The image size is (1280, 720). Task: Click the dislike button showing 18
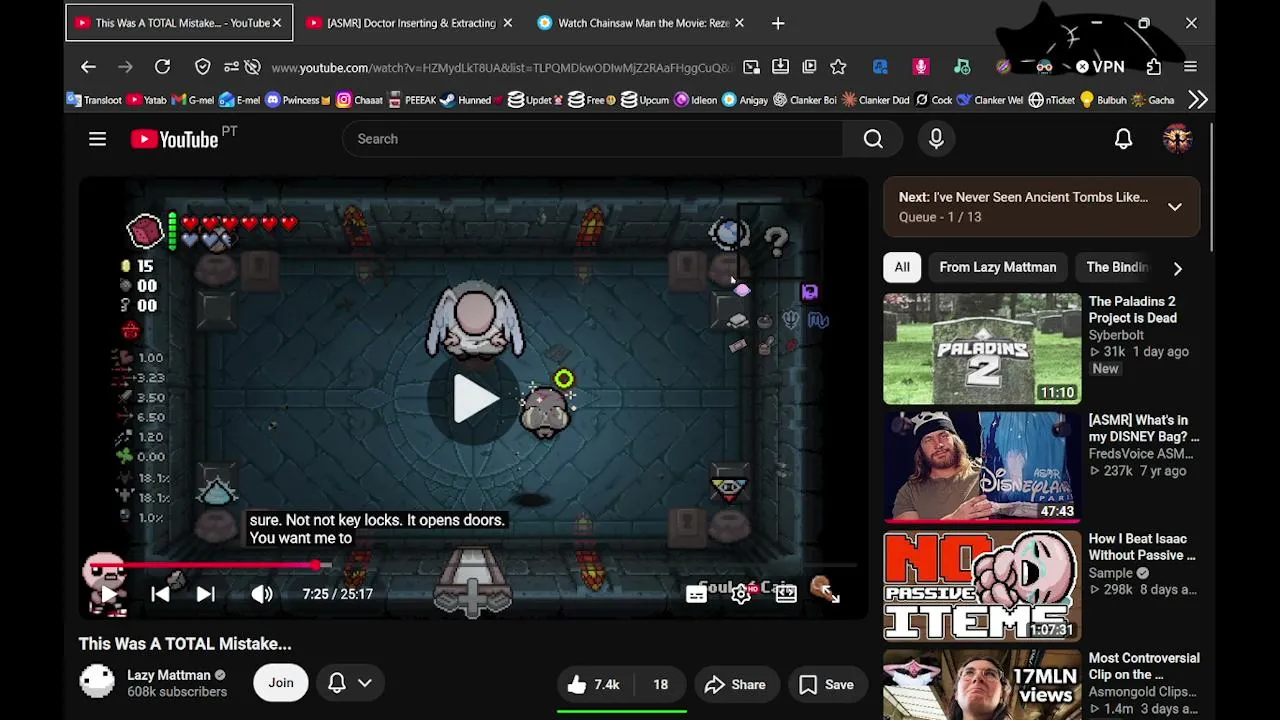tap(660, 684)
